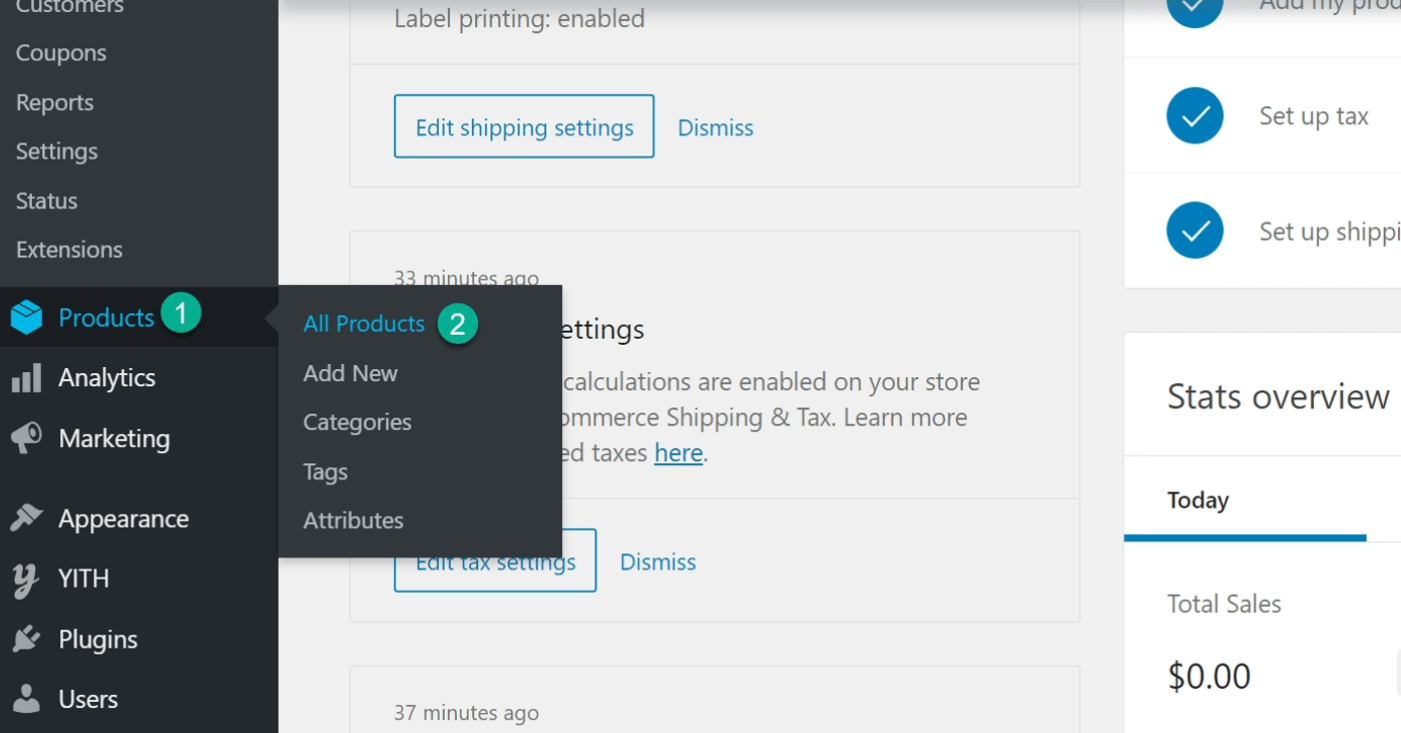Click the Users person icon
The image size is (1401, 733).
27,699
